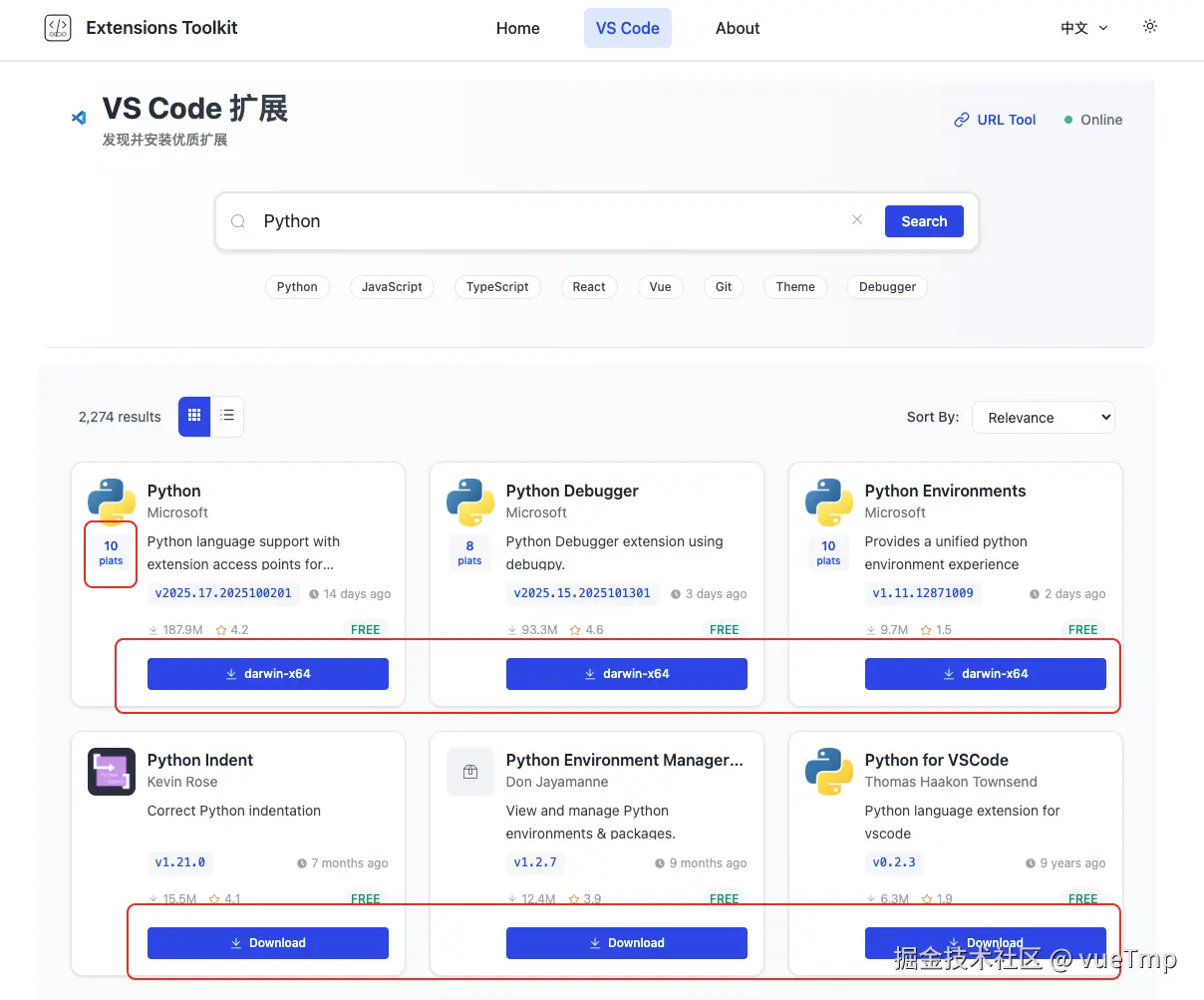This screenshot has width=1204, height=1000.
Task: Click version tag v1.2.7
Action: click(535, 862)
